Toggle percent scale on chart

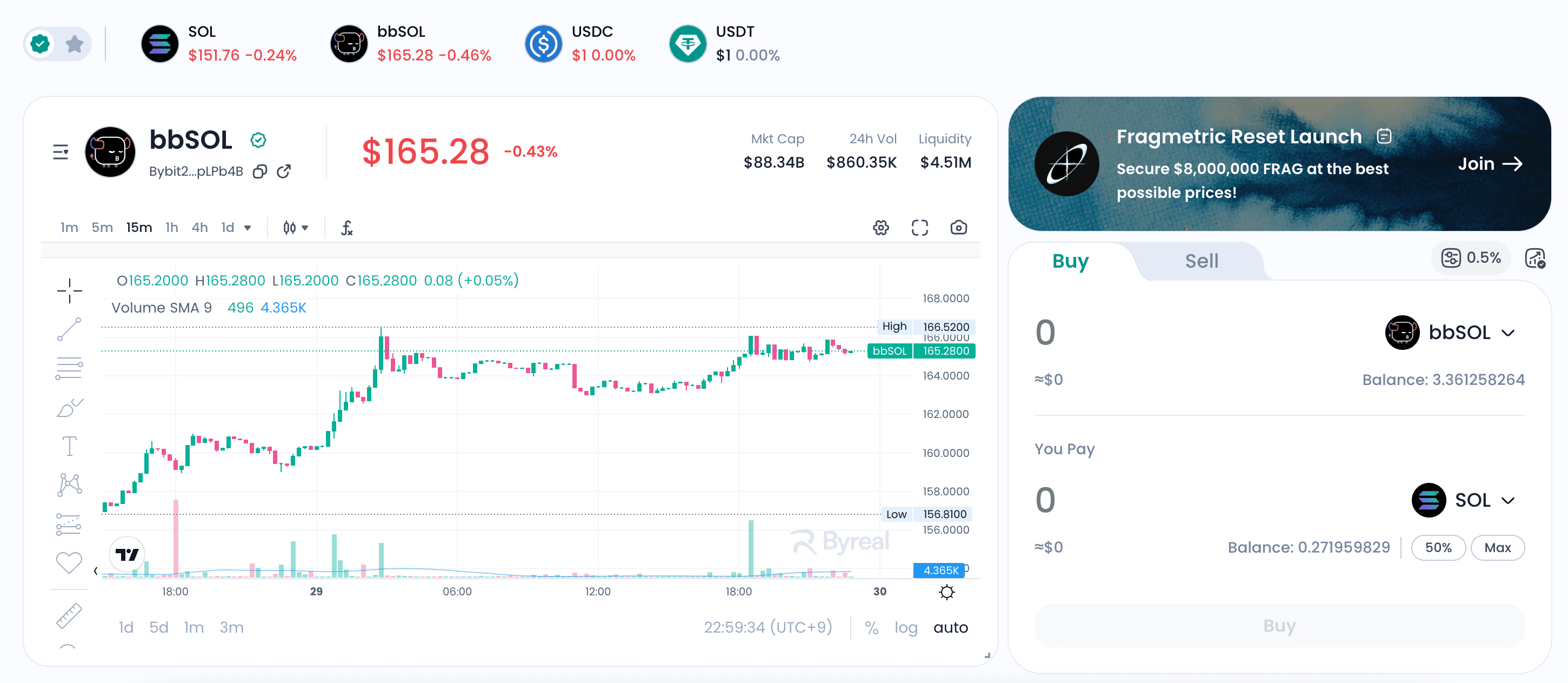[x=872, y=628]
